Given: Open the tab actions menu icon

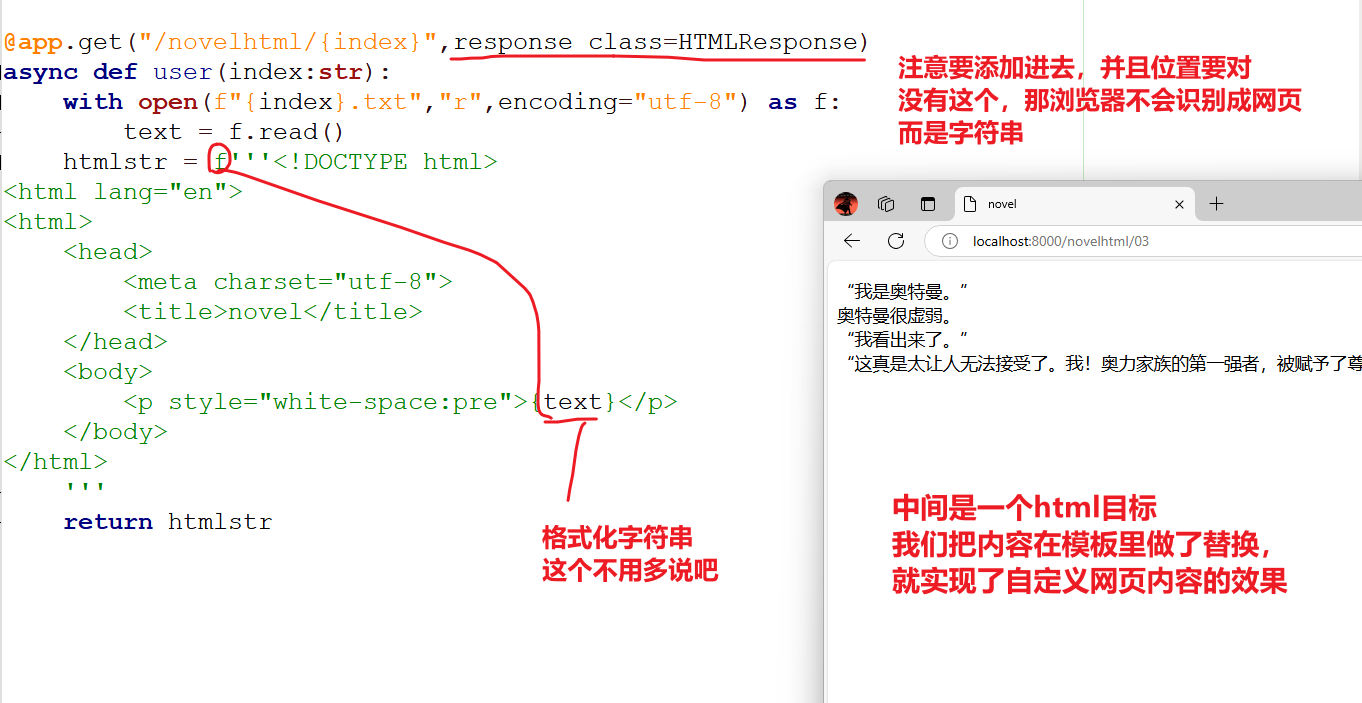Looking at the screenshot, I should [928, 204].
